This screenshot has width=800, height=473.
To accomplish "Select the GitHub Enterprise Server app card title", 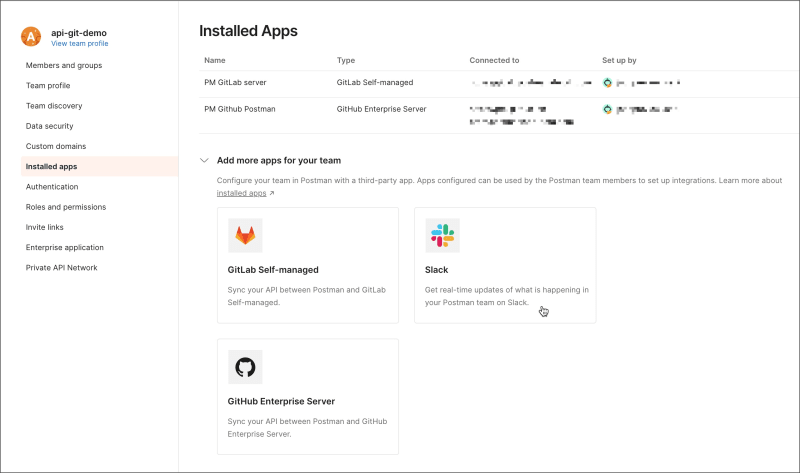I will tap(281, 402).
